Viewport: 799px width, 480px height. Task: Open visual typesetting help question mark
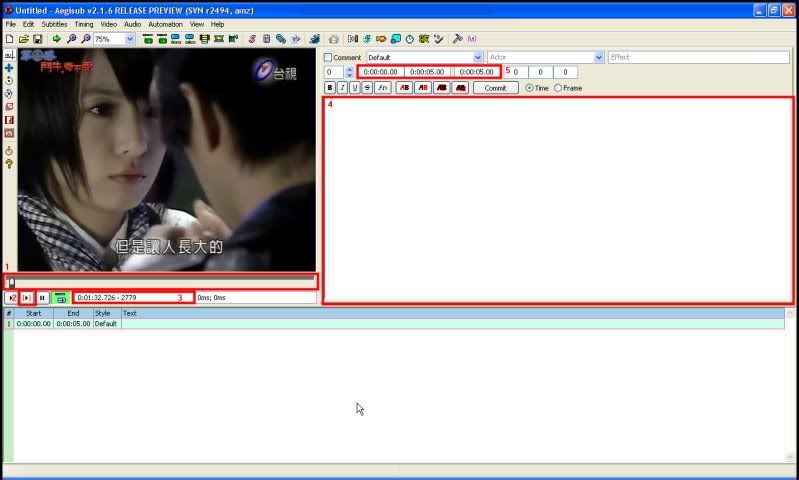point(9,164)
